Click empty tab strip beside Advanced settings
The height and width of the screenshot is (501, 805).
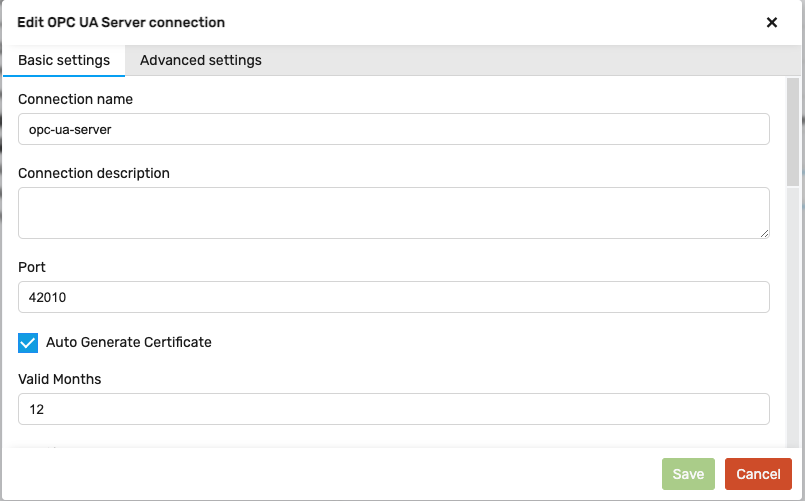click(529, 61)
